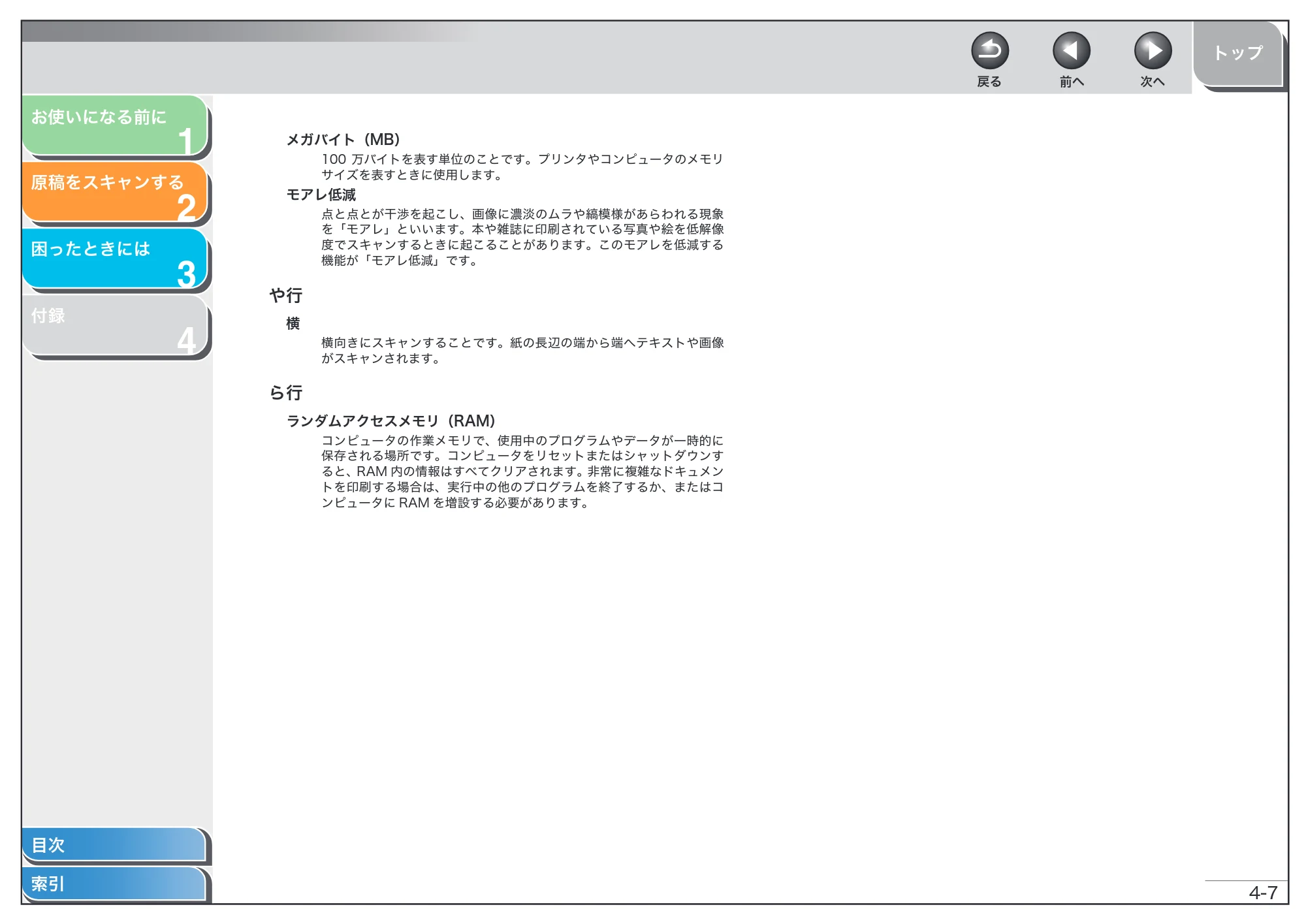
Task: Click the ら行 section heading
Action: point(285,392)
